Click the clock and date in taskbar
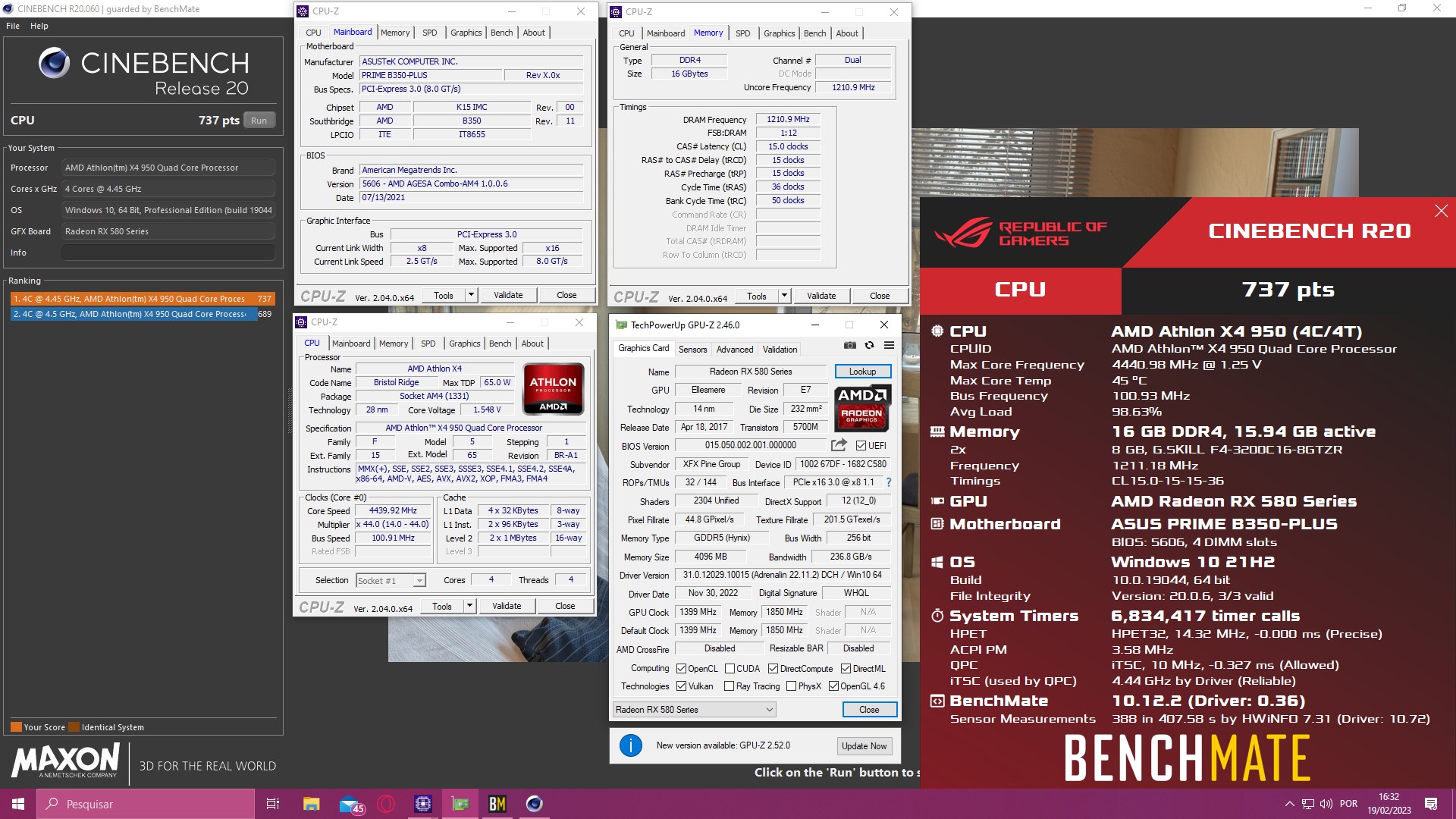The image size is (1456, 819). tap(1389, 804)
